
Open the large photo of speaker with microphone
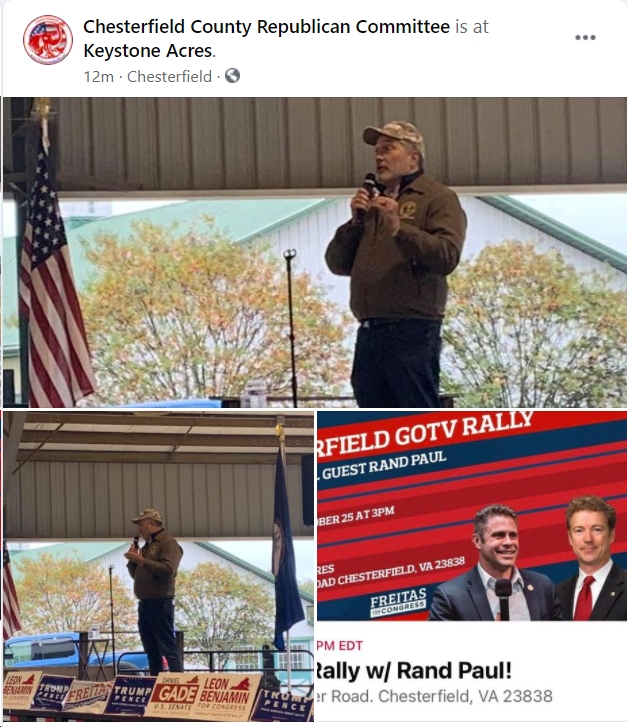[315, 252]
